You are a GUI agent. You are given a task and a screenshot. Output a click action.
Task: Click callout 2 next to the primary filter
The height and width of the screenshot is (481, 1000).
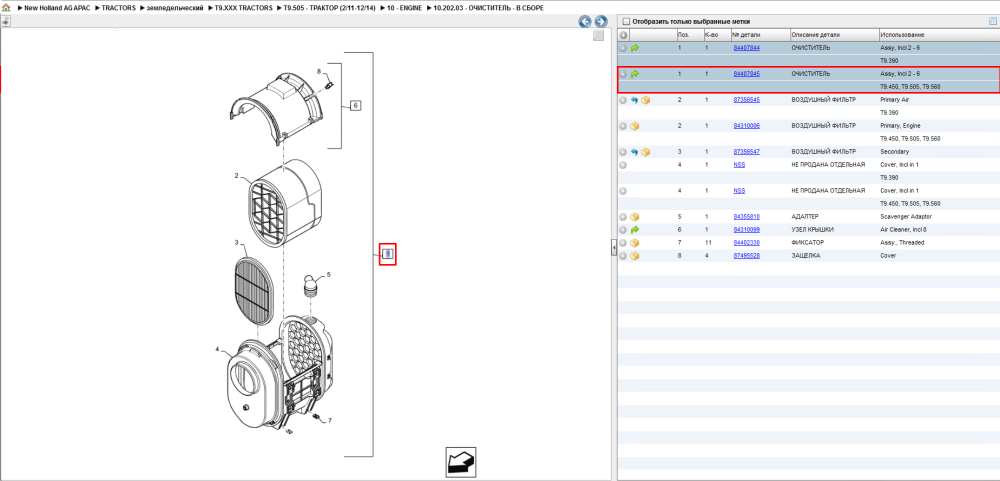pyautogui.click(x=236, y=175)
